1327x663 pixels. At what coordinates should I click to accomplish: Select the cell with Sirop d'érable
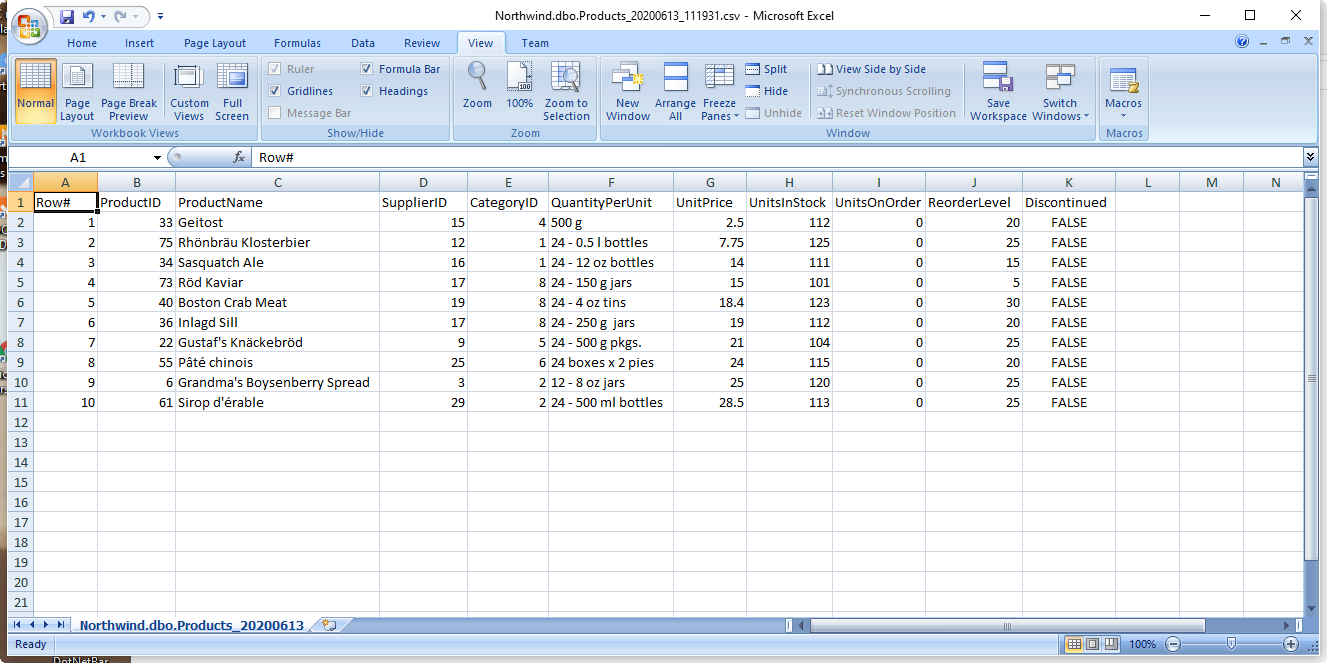[x=278, y=402]
